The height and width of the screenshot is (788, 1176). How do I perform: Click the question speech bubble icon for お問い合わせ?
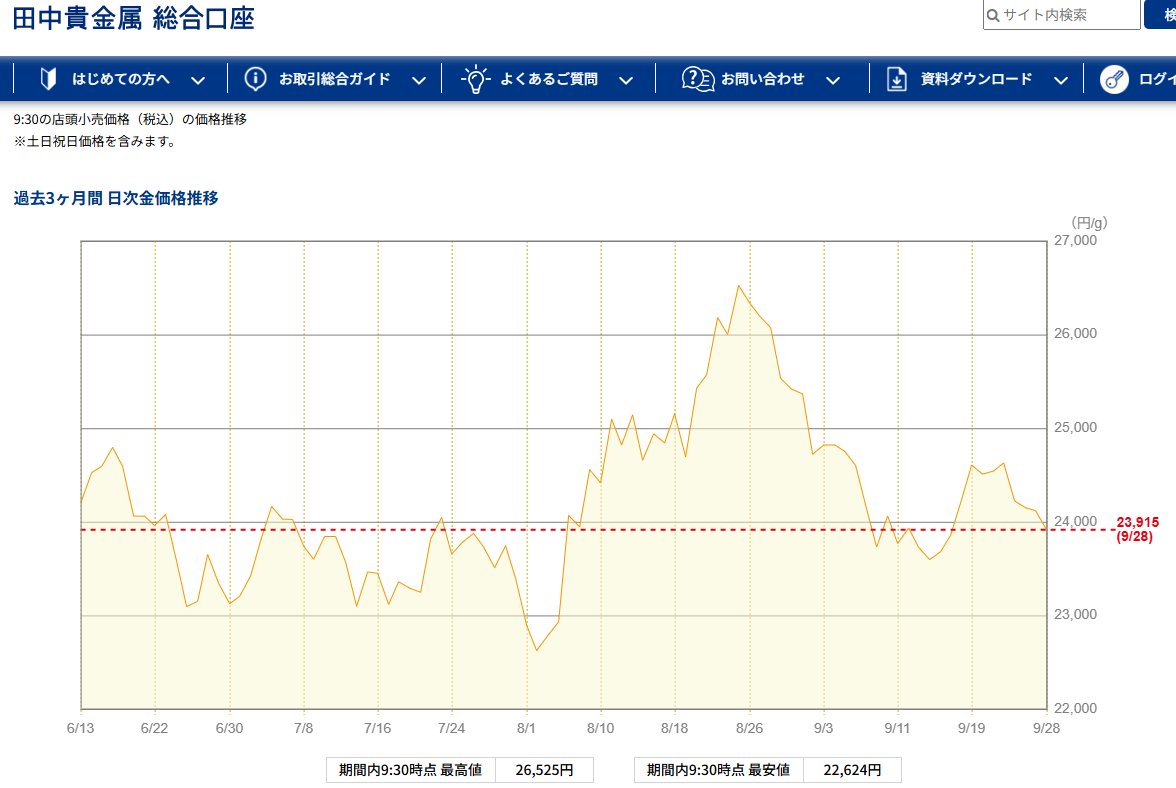pyautogui.click(x=698, y=79)
